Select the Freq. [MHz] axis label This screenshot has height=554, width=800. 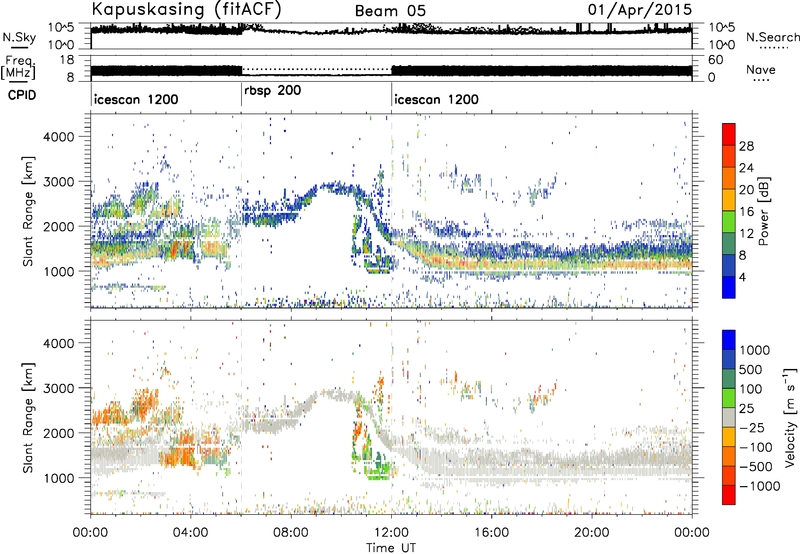18,68
